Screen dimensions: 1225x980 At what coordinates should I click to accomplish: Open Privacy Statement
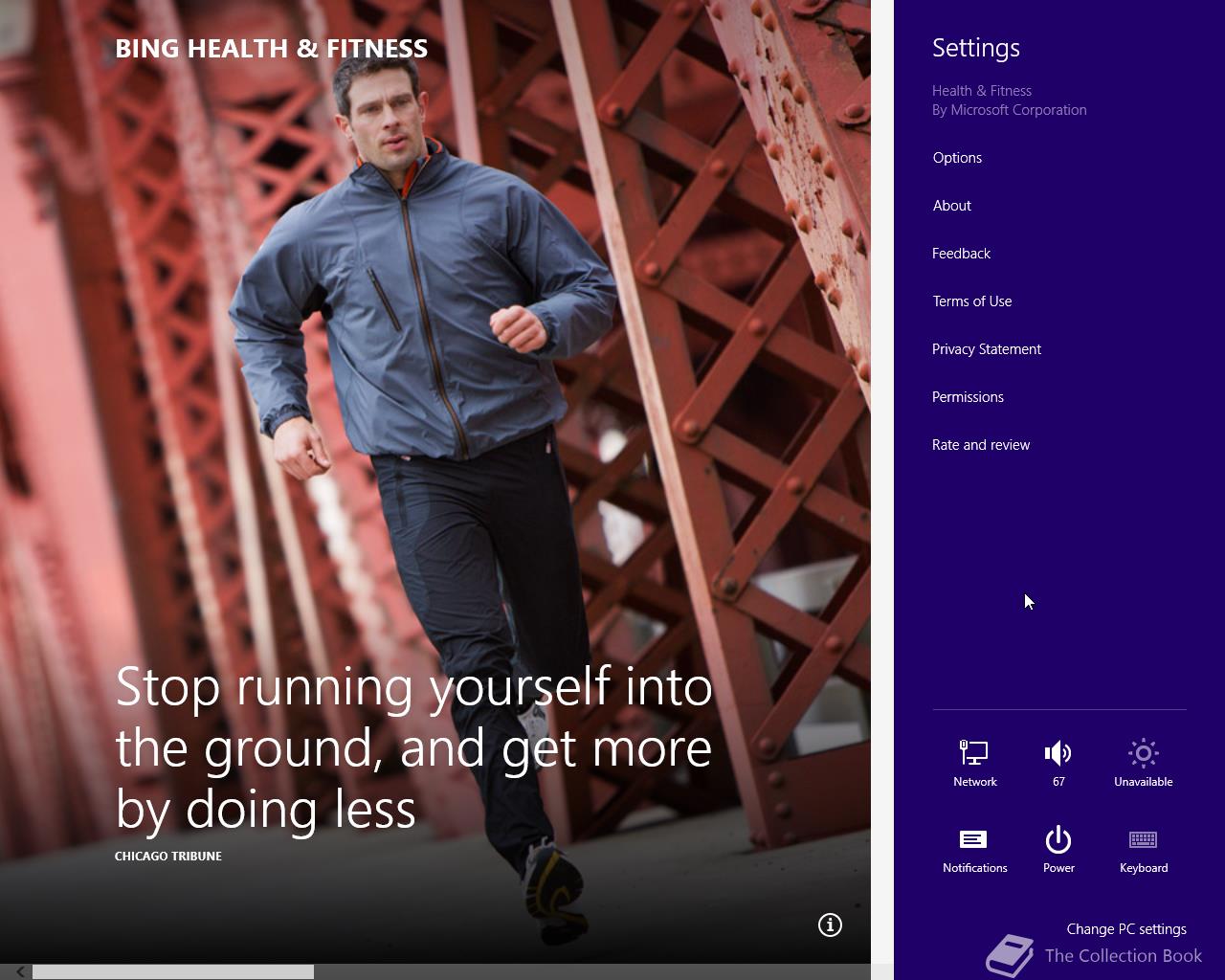tap(986, 349)
